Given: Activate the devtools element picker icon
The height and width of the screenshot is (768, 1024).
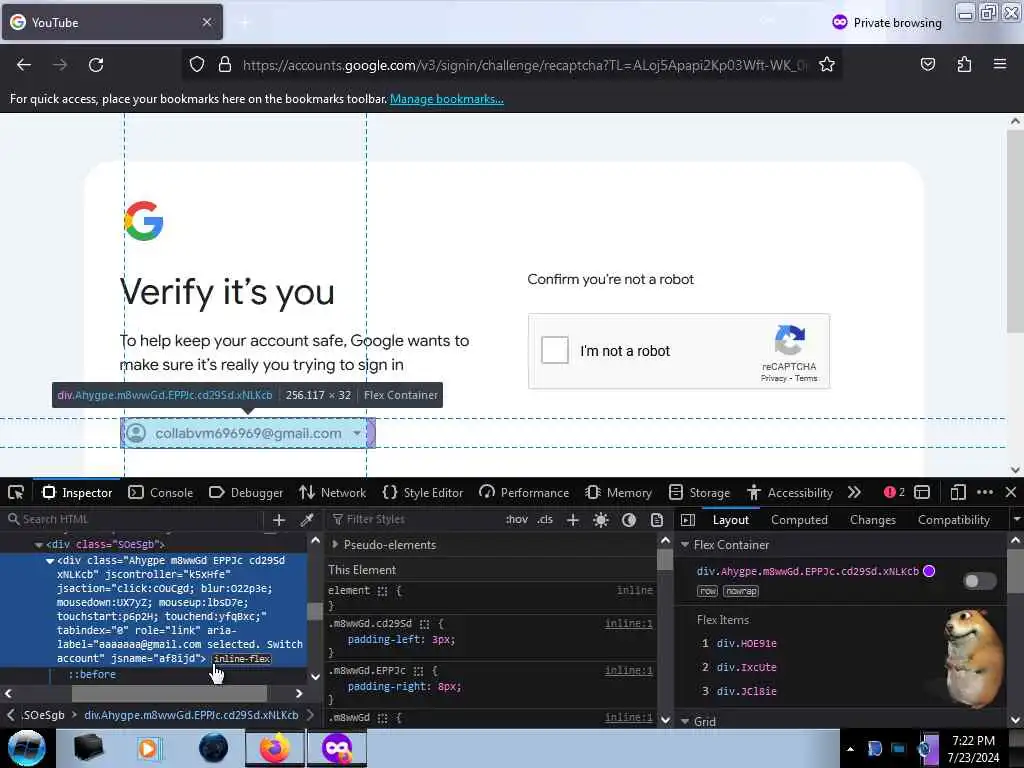Looking at the screenshot, I should point(16,492).
